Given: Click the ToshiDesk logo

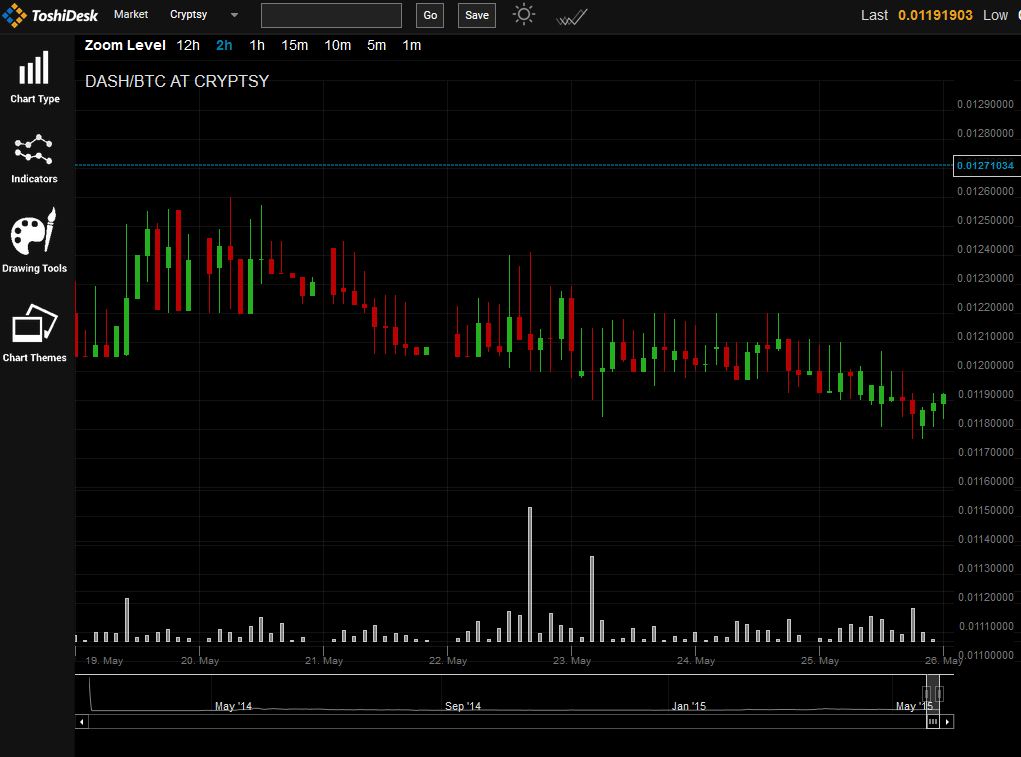Looking at the screenshot, I should pos(50,15).
